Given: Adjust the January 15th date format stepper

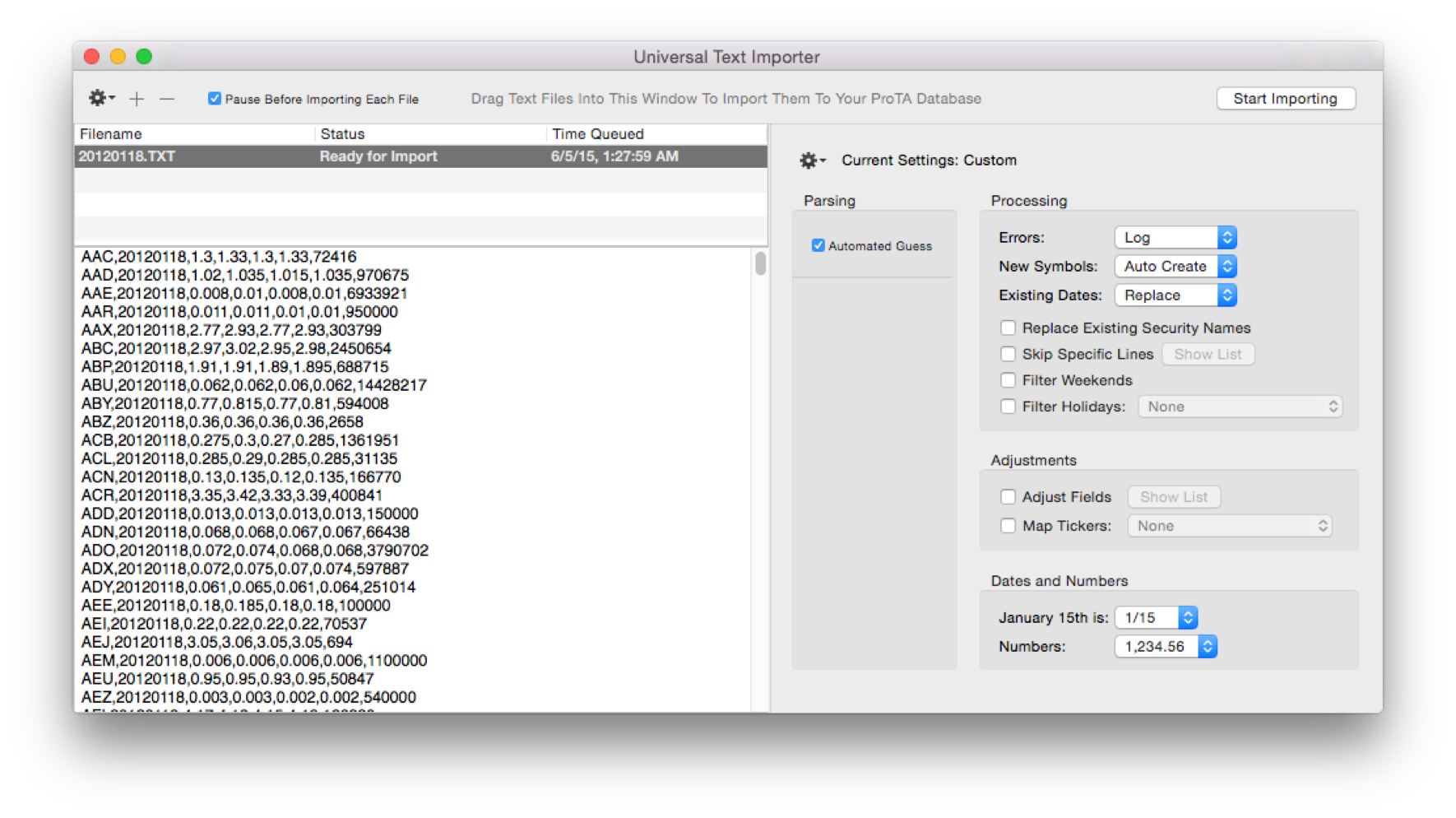Looking at the screenshot, I should click(x=1186, y=617).
